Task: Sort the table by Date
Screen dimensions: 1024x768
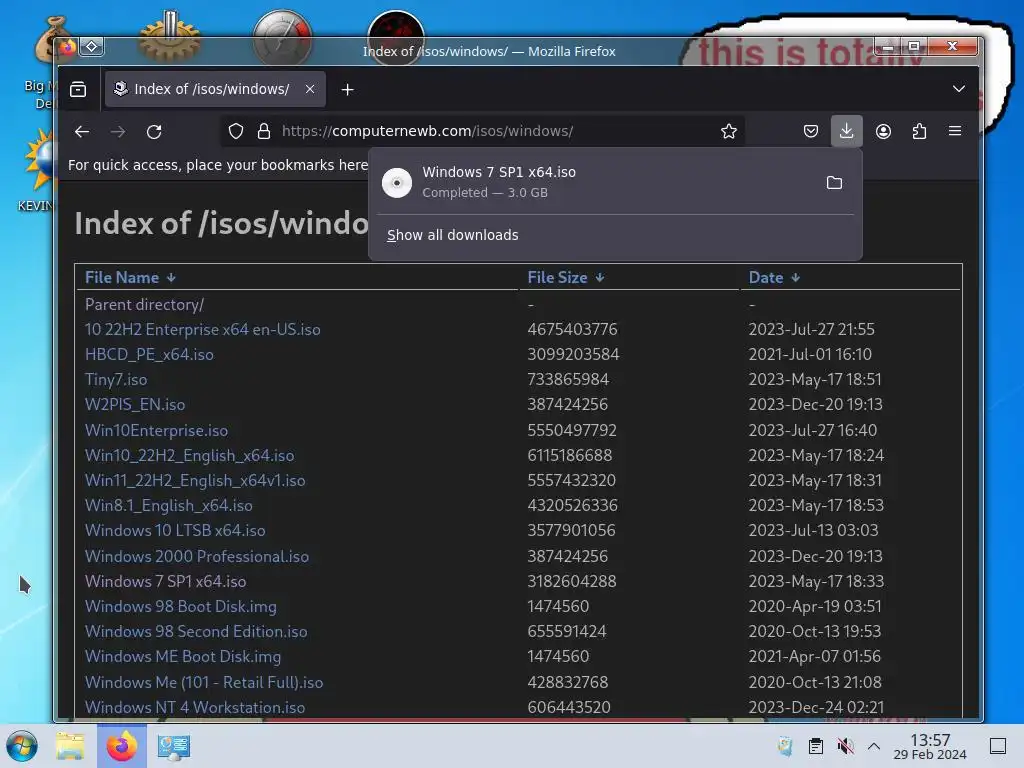Action: tap(774, 278)
